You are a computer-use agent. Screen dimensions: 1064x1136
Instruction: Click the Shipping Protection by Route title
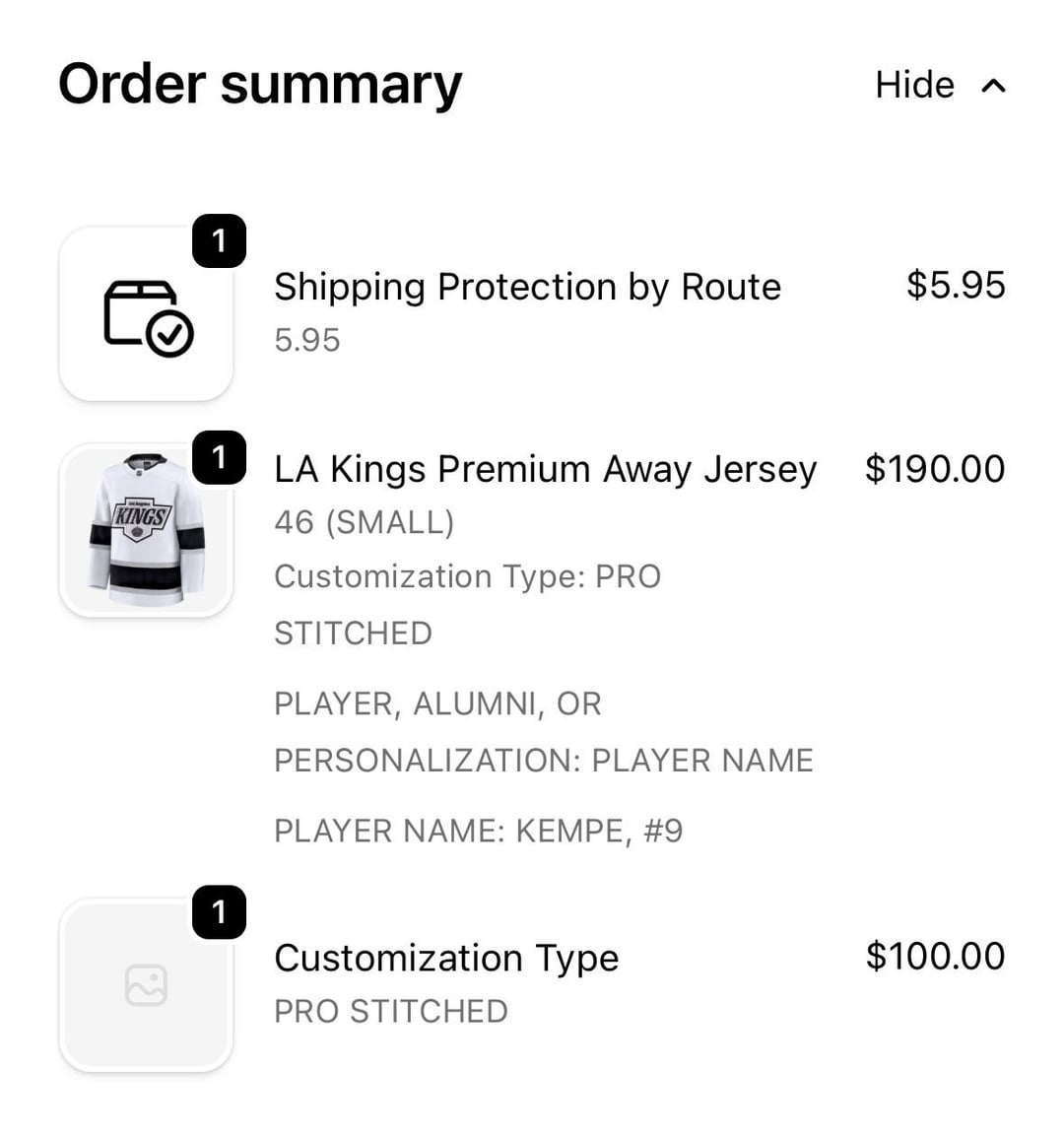[x=527, y=287]
